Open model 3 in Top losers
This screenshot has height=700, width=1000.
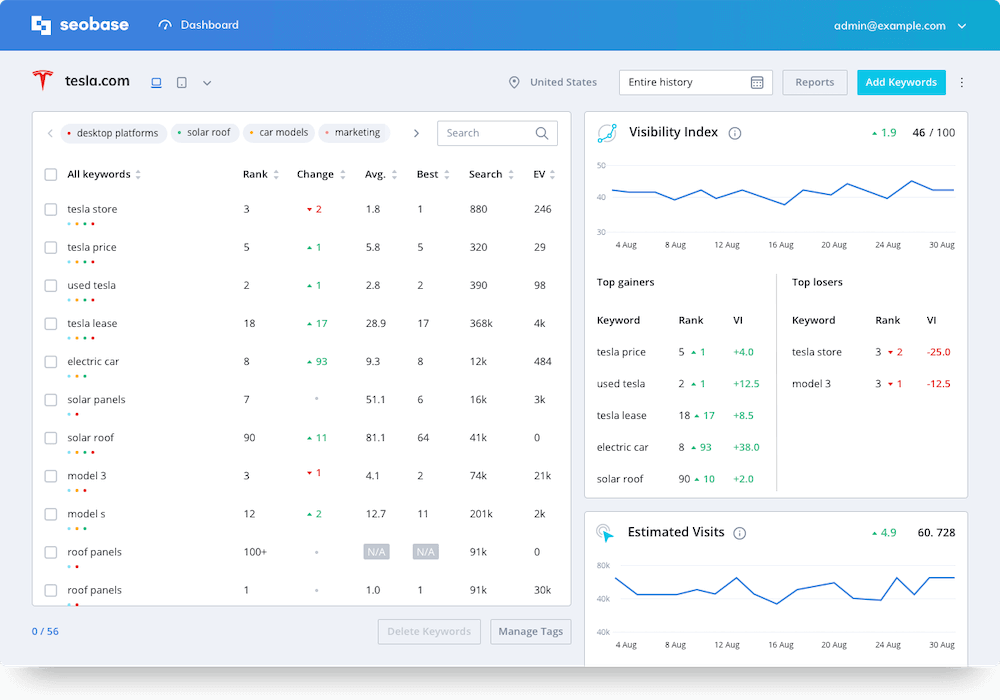tap(811, 384)
